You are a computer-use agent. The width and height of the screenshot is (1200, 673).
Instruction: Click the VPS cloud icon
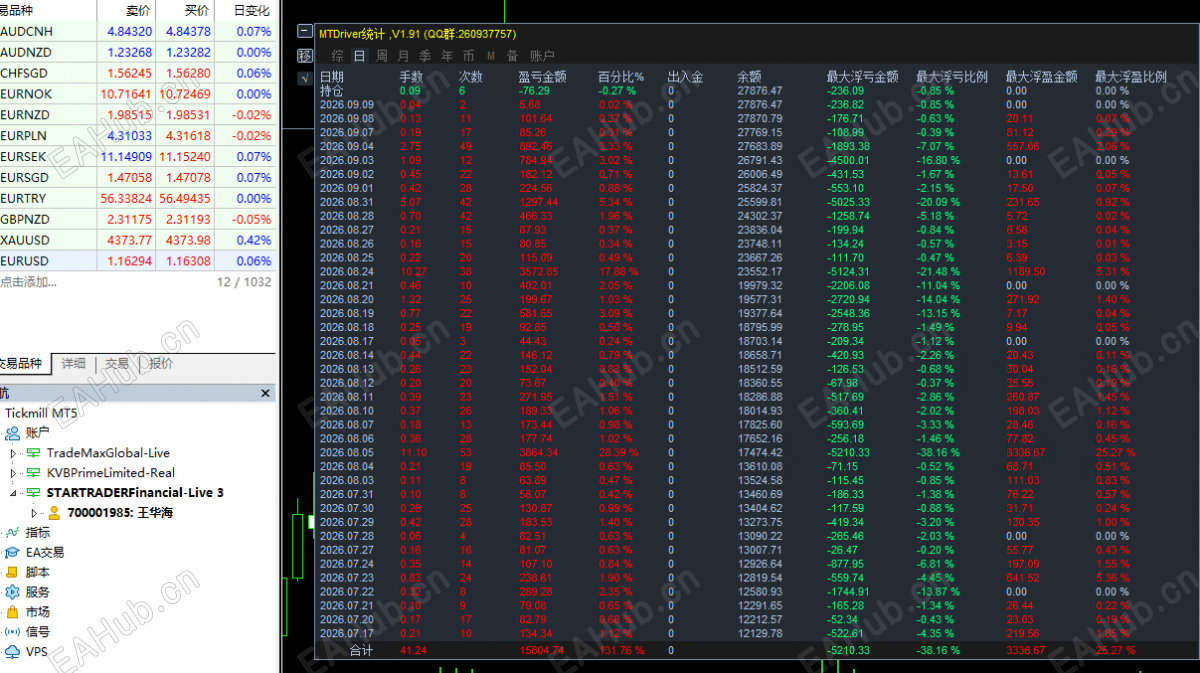(x=13, y=652)
